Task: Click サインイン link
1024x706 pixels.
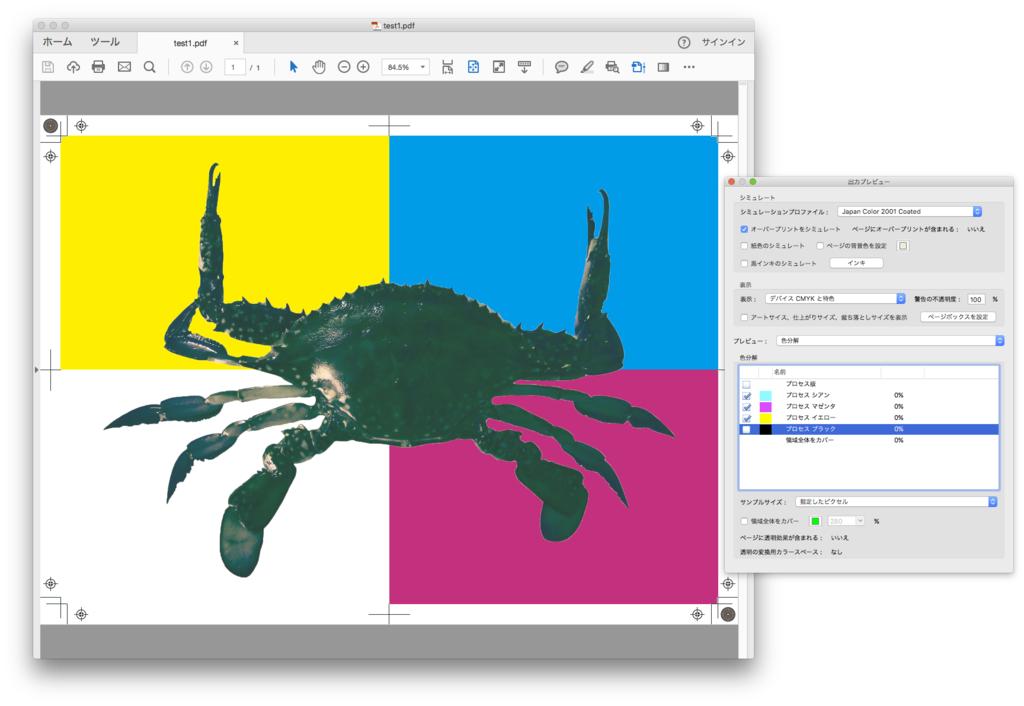Action: coord(723,42)
